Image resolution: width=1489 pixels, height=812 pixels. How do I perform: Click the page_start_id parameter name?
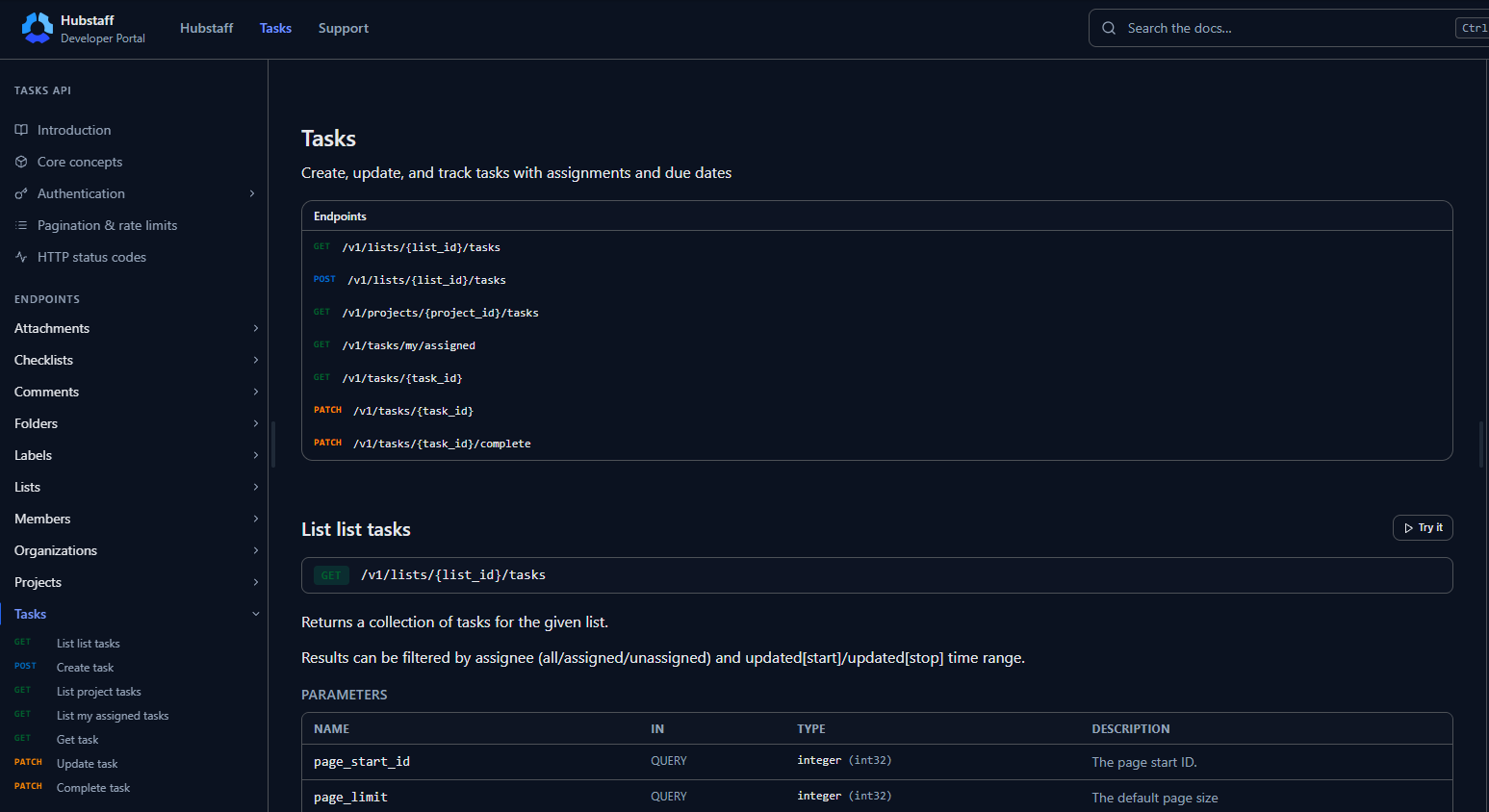pyautogui.click(x=362, y=762)
